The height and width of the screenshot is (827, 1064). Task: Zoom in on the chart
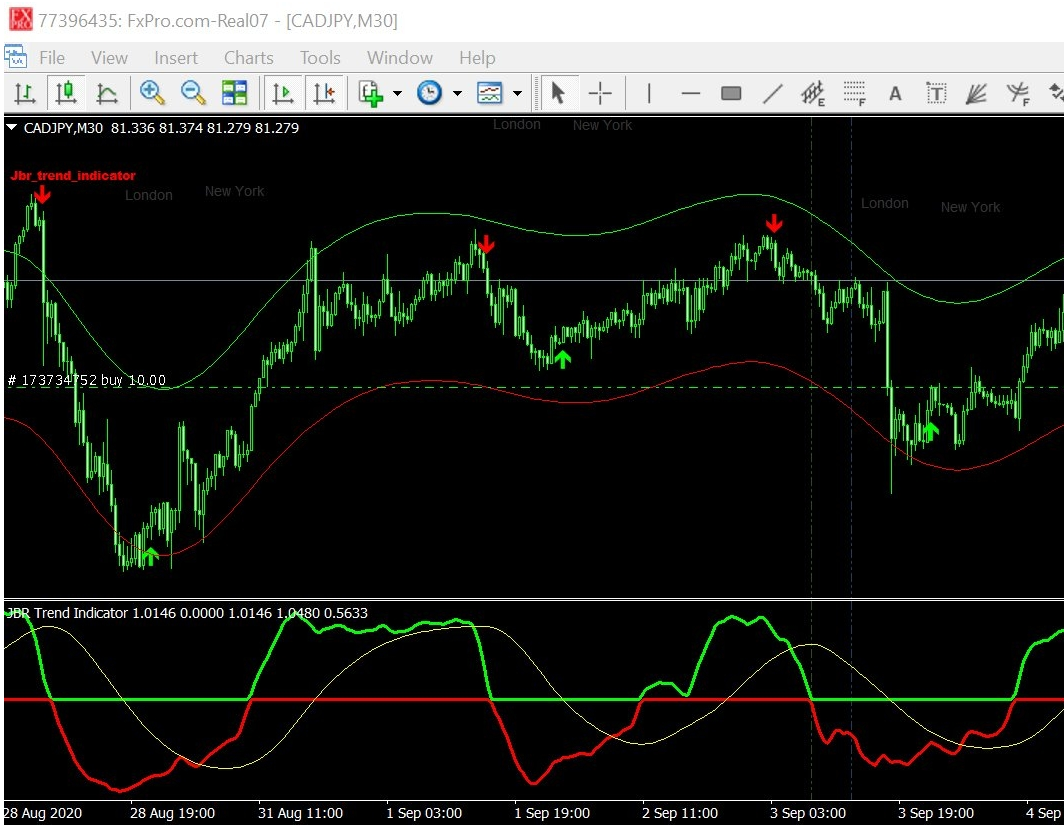[x=152, y=94]
